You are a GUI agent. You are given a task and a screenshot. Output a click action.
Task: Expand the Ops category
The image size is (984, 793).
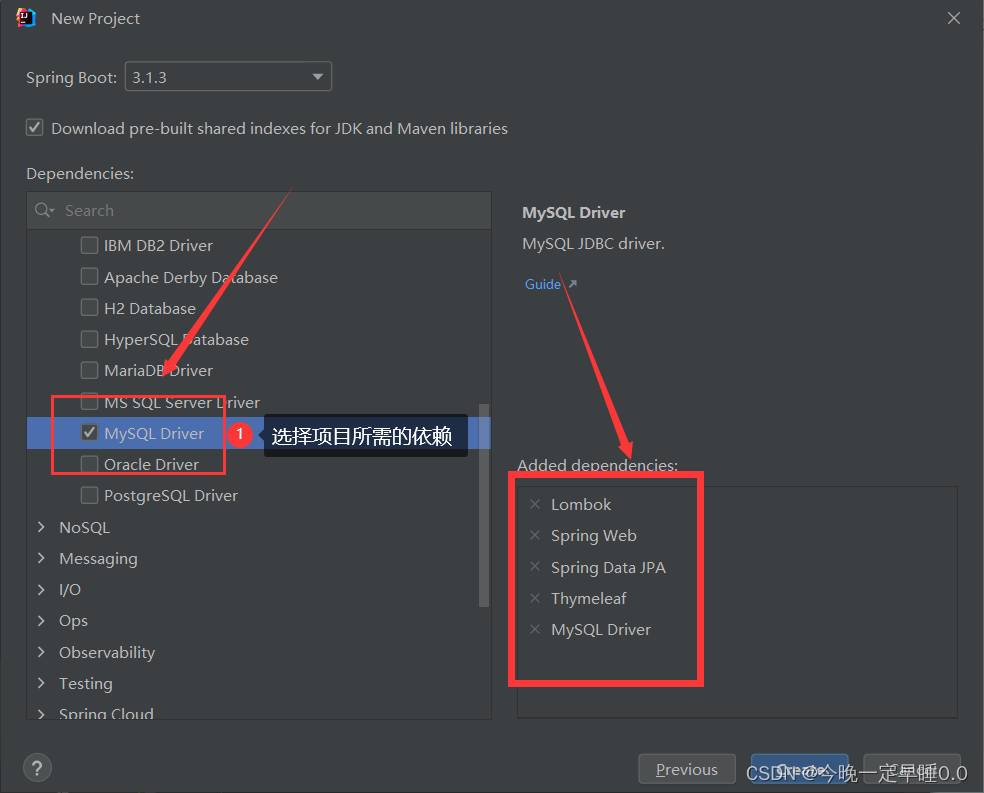point(41,620)
